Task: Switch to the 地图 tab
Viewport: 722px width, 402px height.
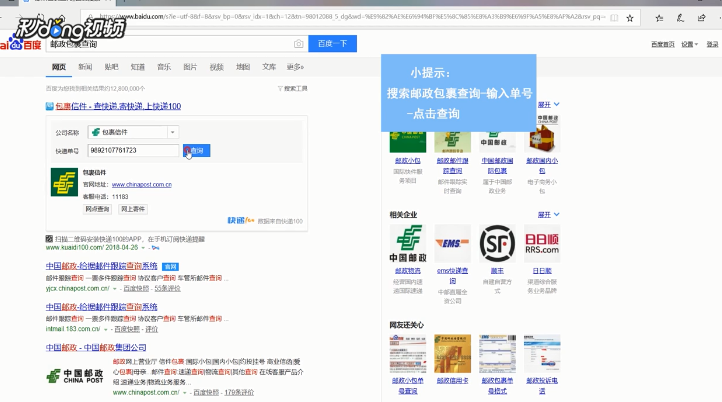Action: coord(243,67)
